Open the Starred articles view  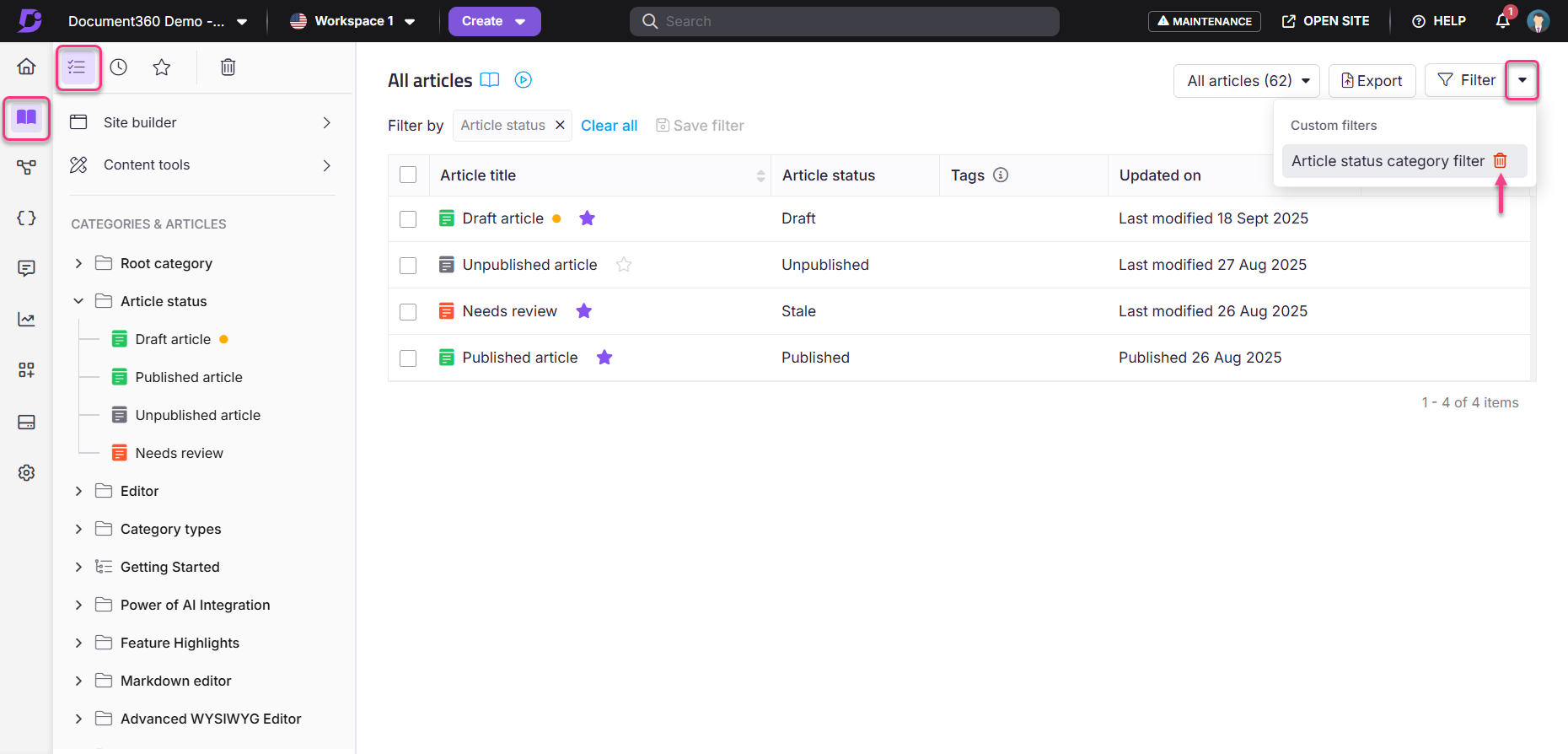tap(162, 67)
